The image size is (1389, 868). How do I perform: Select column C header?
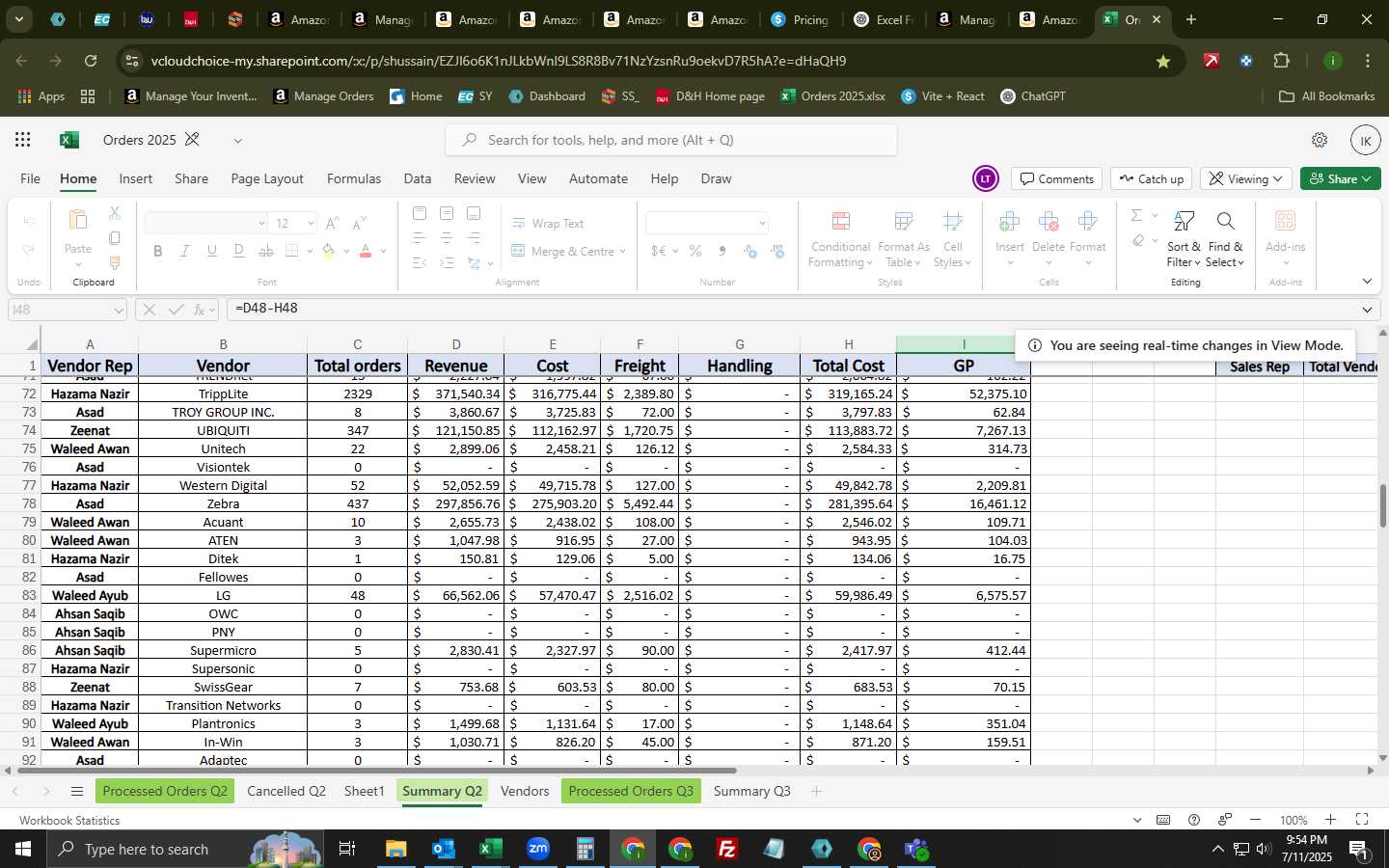357,344
